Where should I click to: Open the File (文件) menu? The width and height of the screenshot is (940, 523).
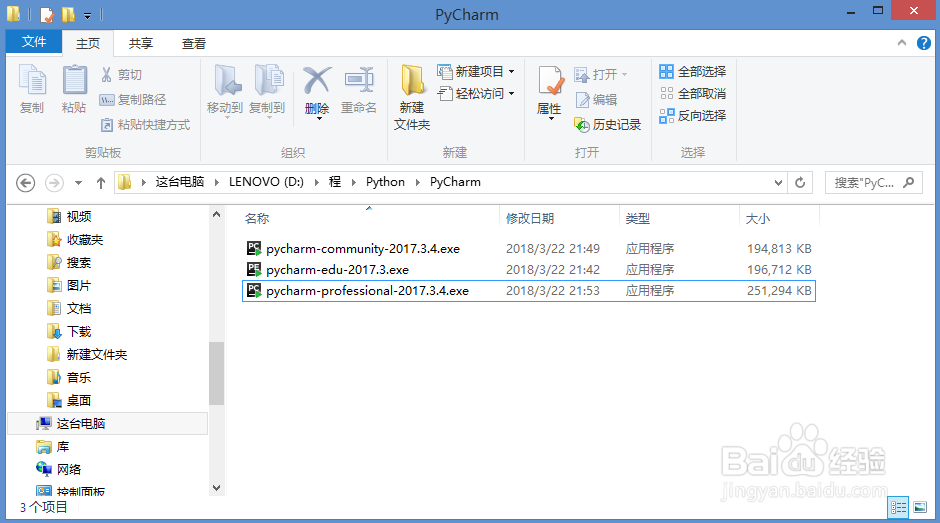(x=34, y=42)
